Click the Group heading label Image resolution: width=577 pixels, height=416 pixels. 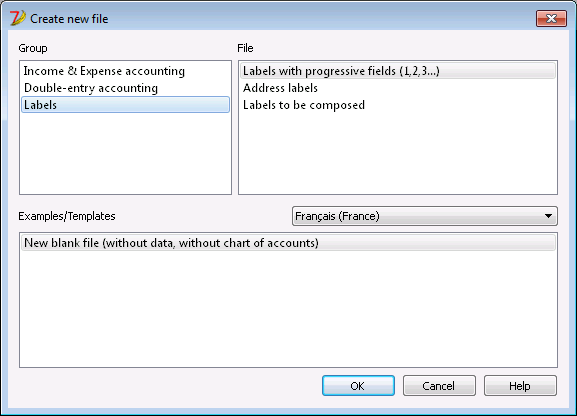pyautogui.click(x=33, y=48)
